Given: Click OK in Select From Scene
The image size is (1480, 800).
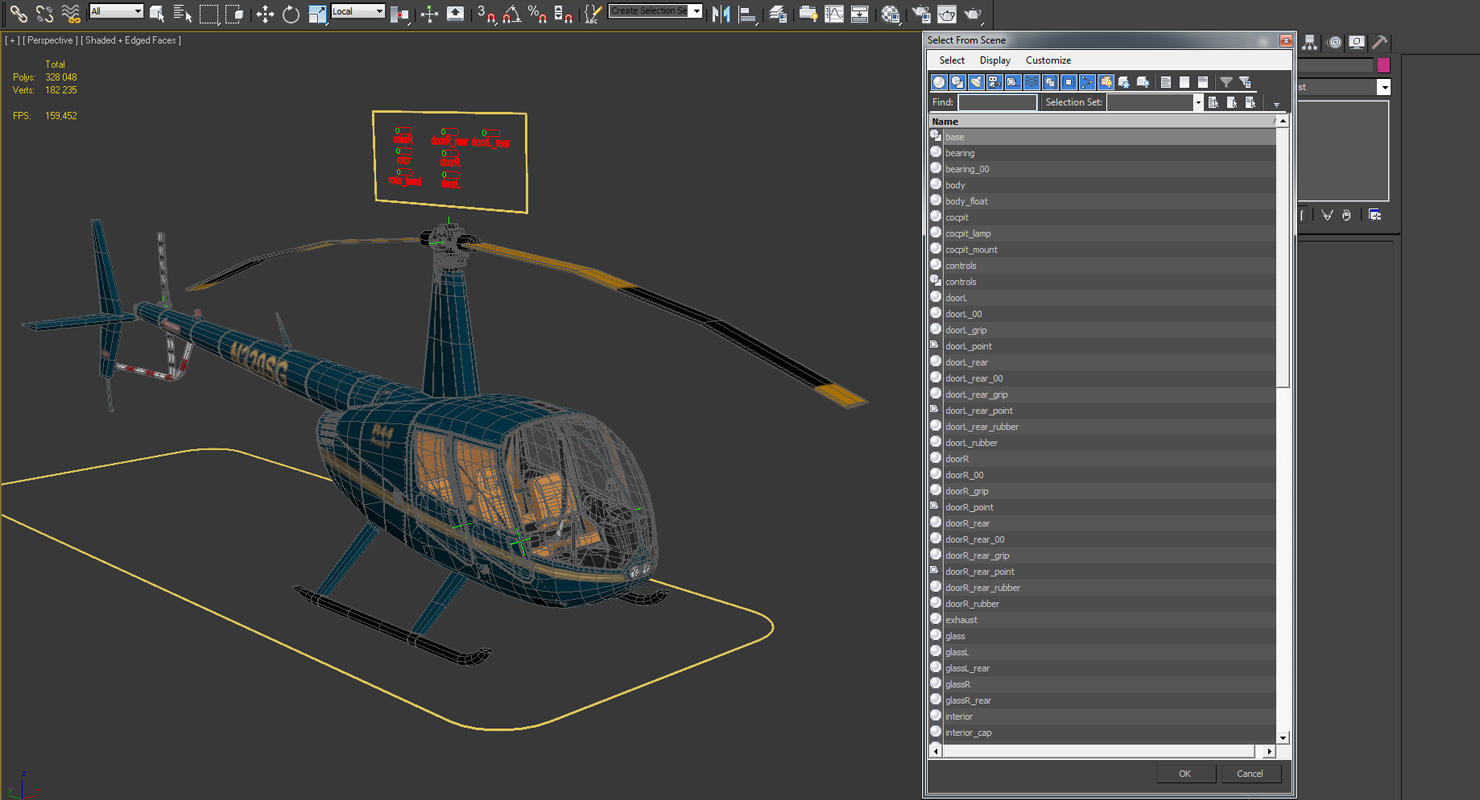Looking at the screenshot, I should (1185, 774).
